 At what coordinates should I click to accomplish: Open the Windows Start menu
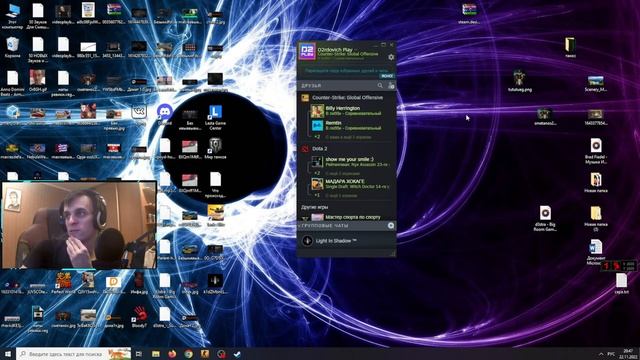click(8, 354)
